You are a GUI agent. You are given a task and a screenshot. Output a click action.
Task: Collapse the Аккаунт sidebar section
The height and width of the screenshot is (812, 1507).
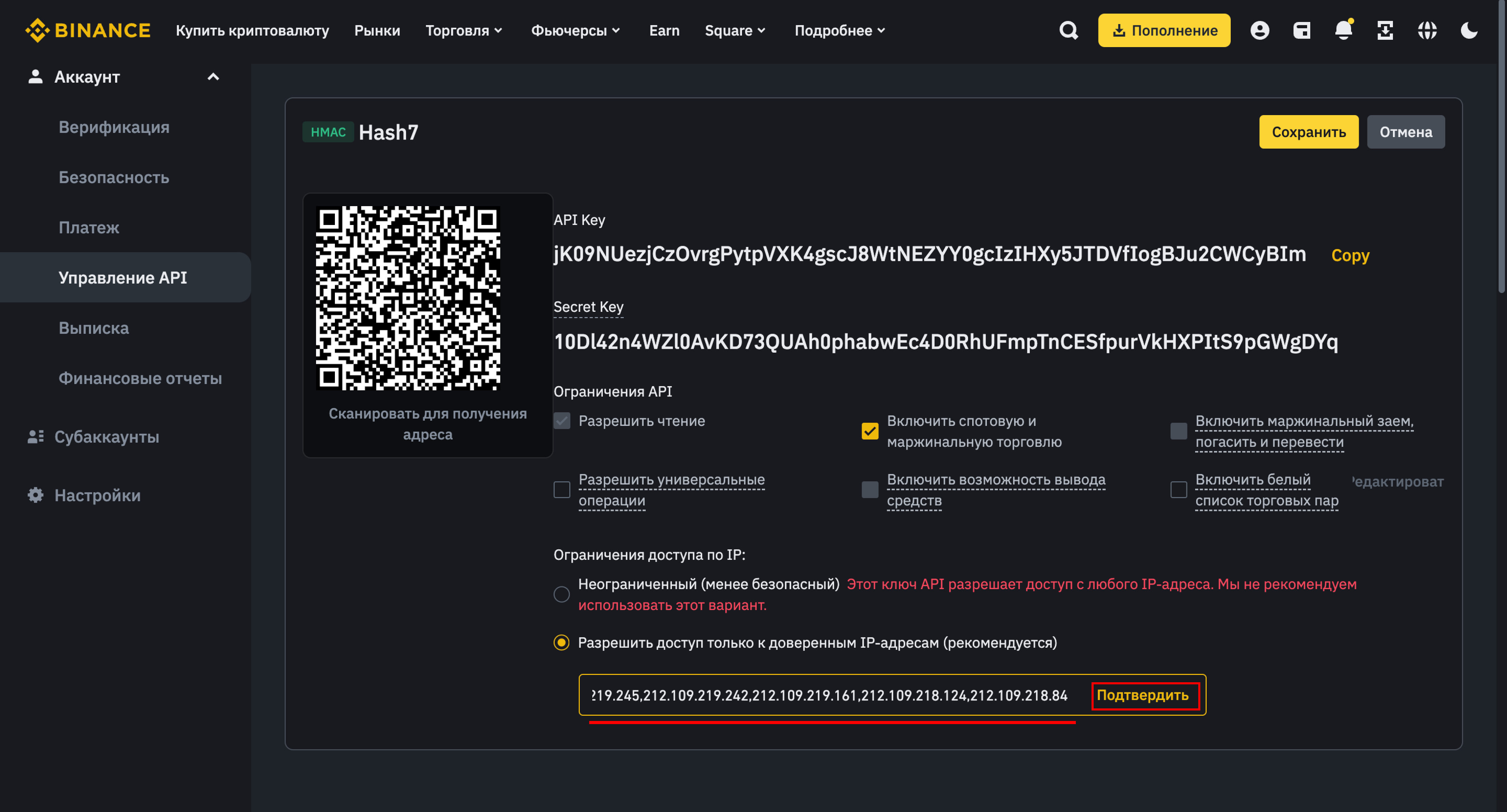(213, 77)
